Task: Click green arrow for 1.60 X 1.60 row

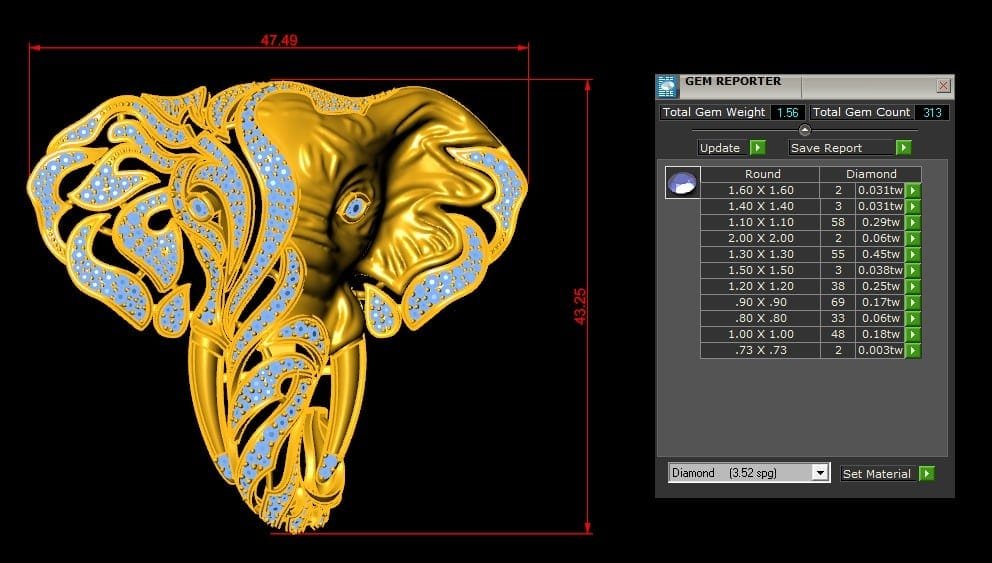Action: [x=913, y=190]
